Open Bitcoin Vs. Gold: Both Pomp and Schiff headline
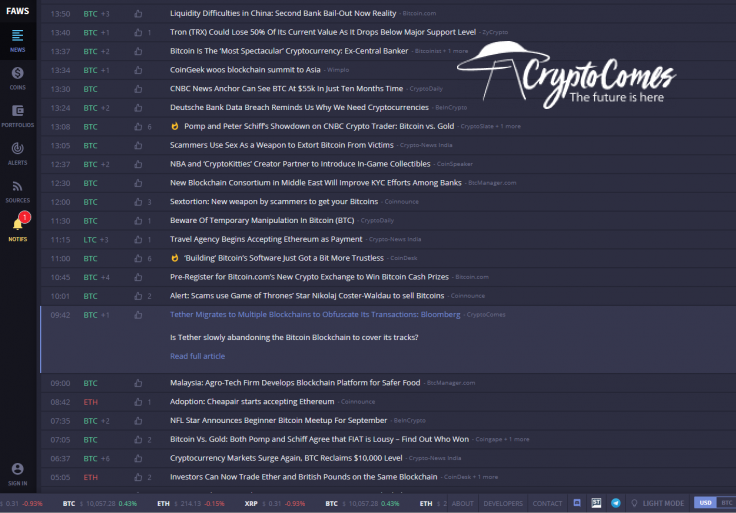Viewport: 736px width, 513px height. point(319,439)
